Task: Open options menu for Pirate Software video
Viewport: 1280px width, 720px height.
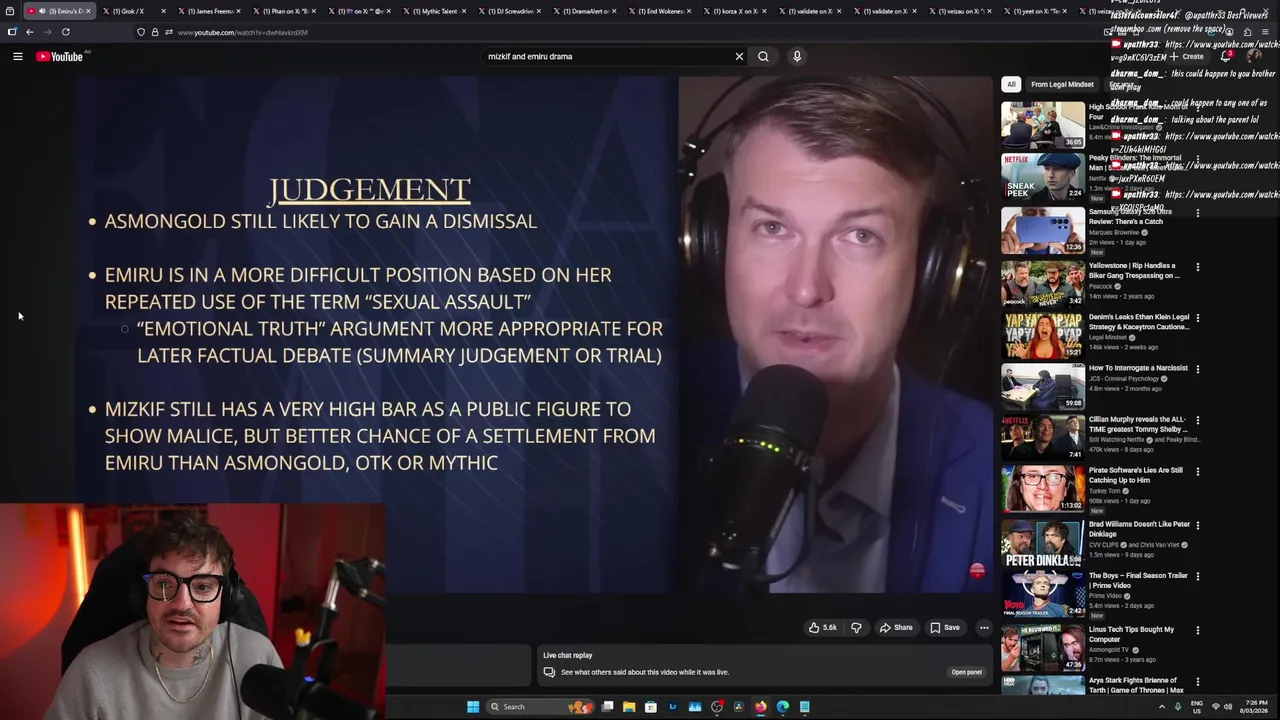Action: 1198,472
